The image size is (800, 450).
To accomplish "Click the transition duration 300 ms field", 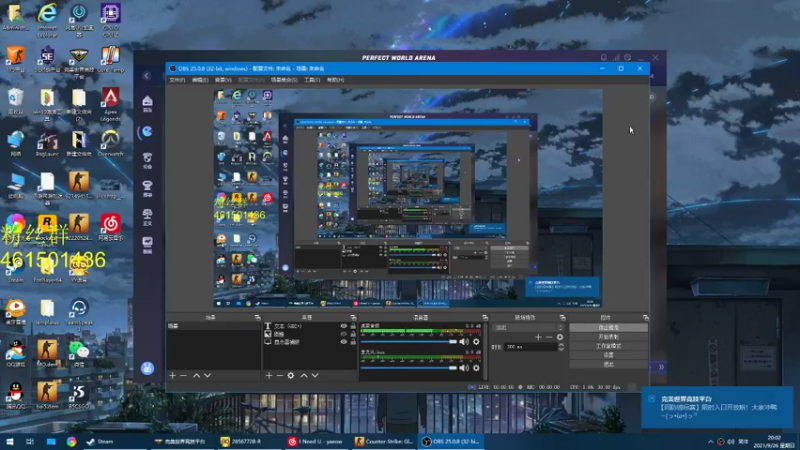I will 530,347.
